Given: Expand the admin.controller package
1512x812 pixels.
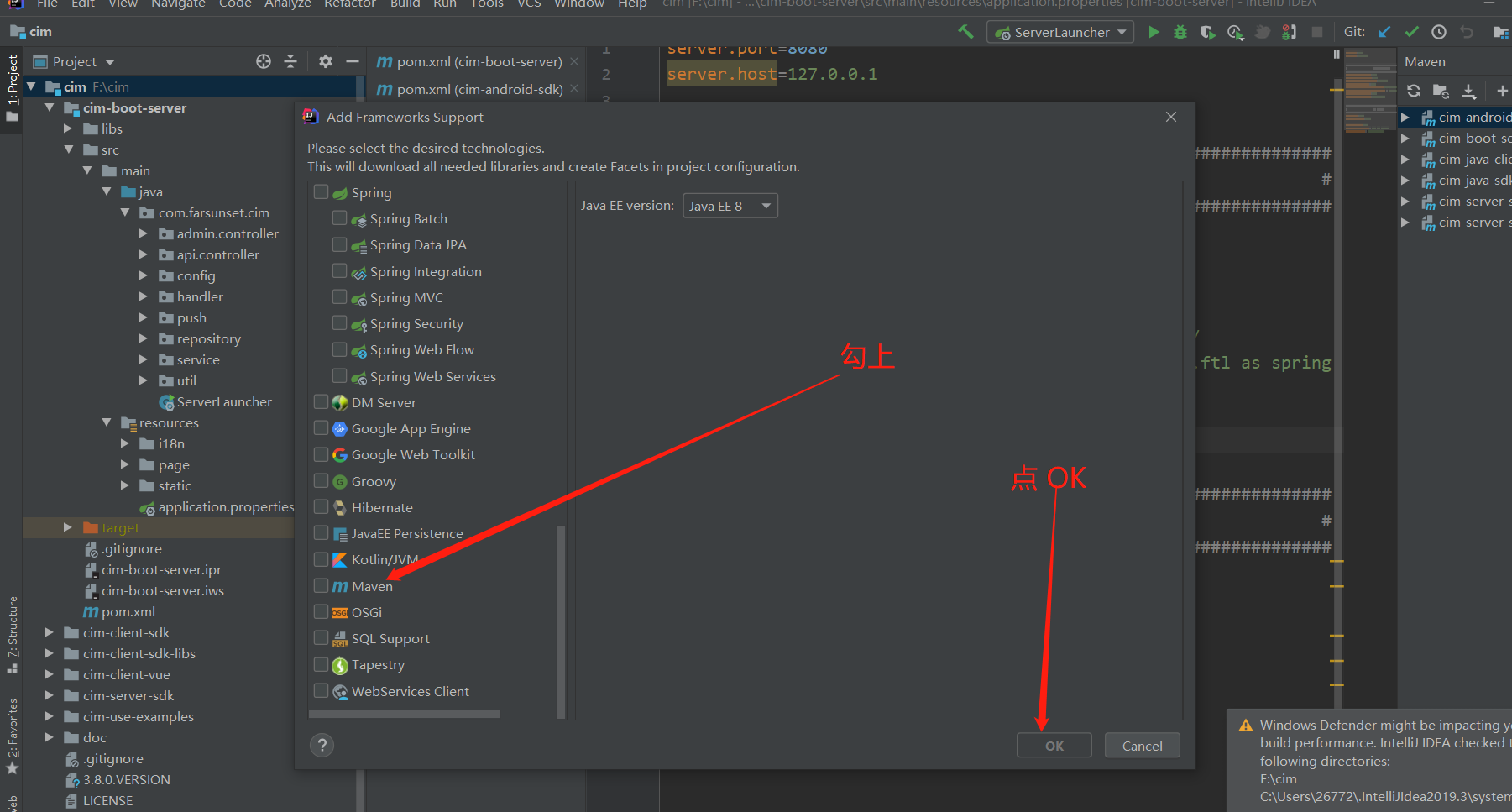Looking at the screenshot, I should [143, 233].
